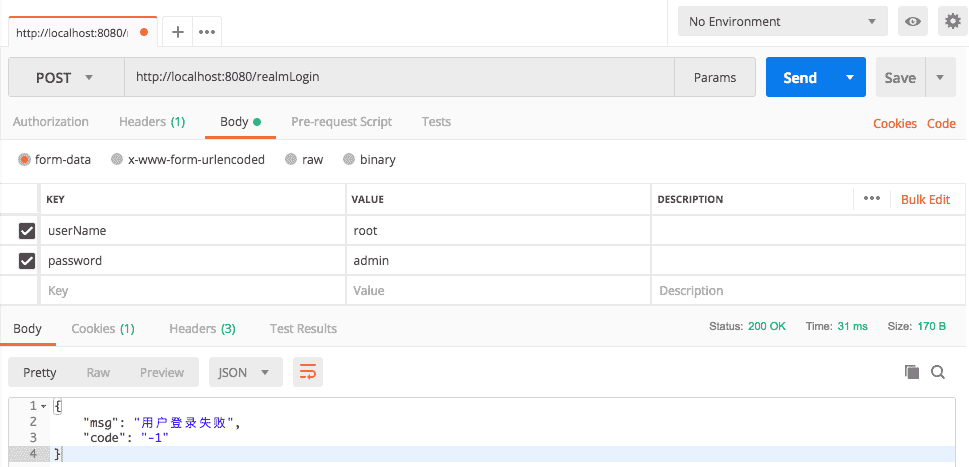Screen dimensions: 969x467
Task: Send the request with Send button
Action: 800,77
